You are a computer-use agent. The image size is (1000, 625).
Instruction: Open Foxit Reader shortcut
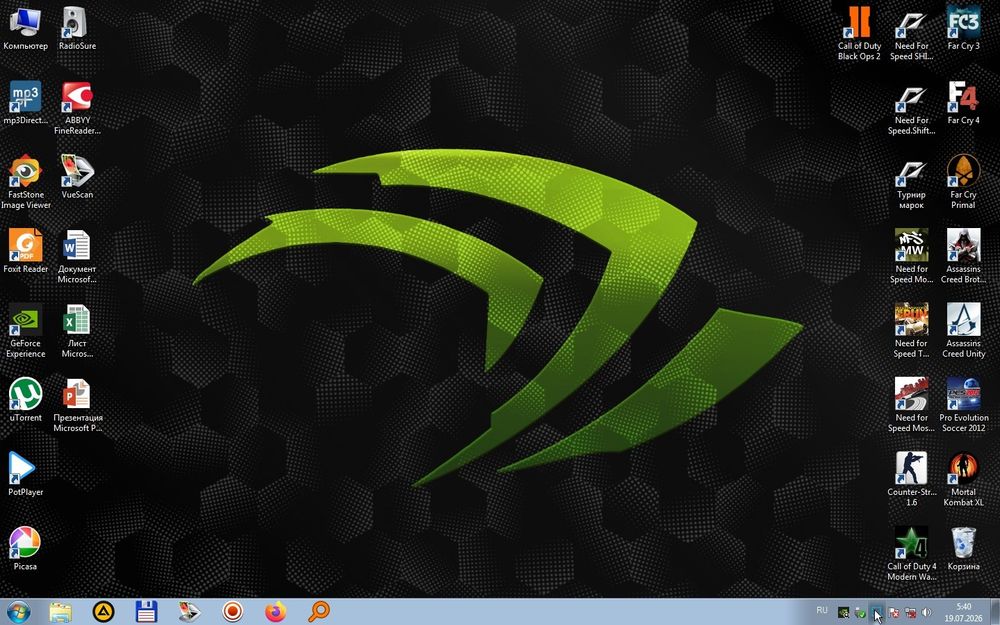[x=26, y=251]
